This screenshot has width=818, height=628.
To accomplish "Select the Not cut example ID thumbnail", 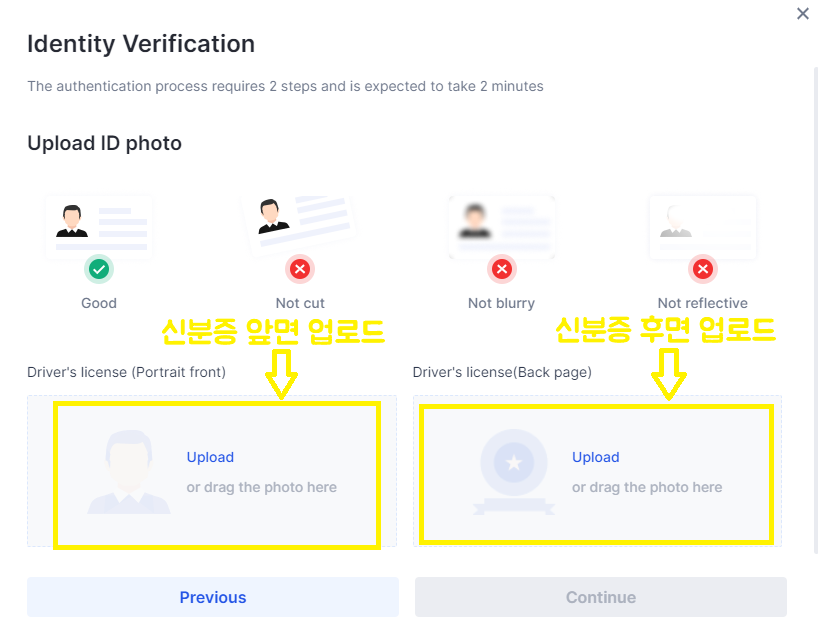I will pos(300,222).
